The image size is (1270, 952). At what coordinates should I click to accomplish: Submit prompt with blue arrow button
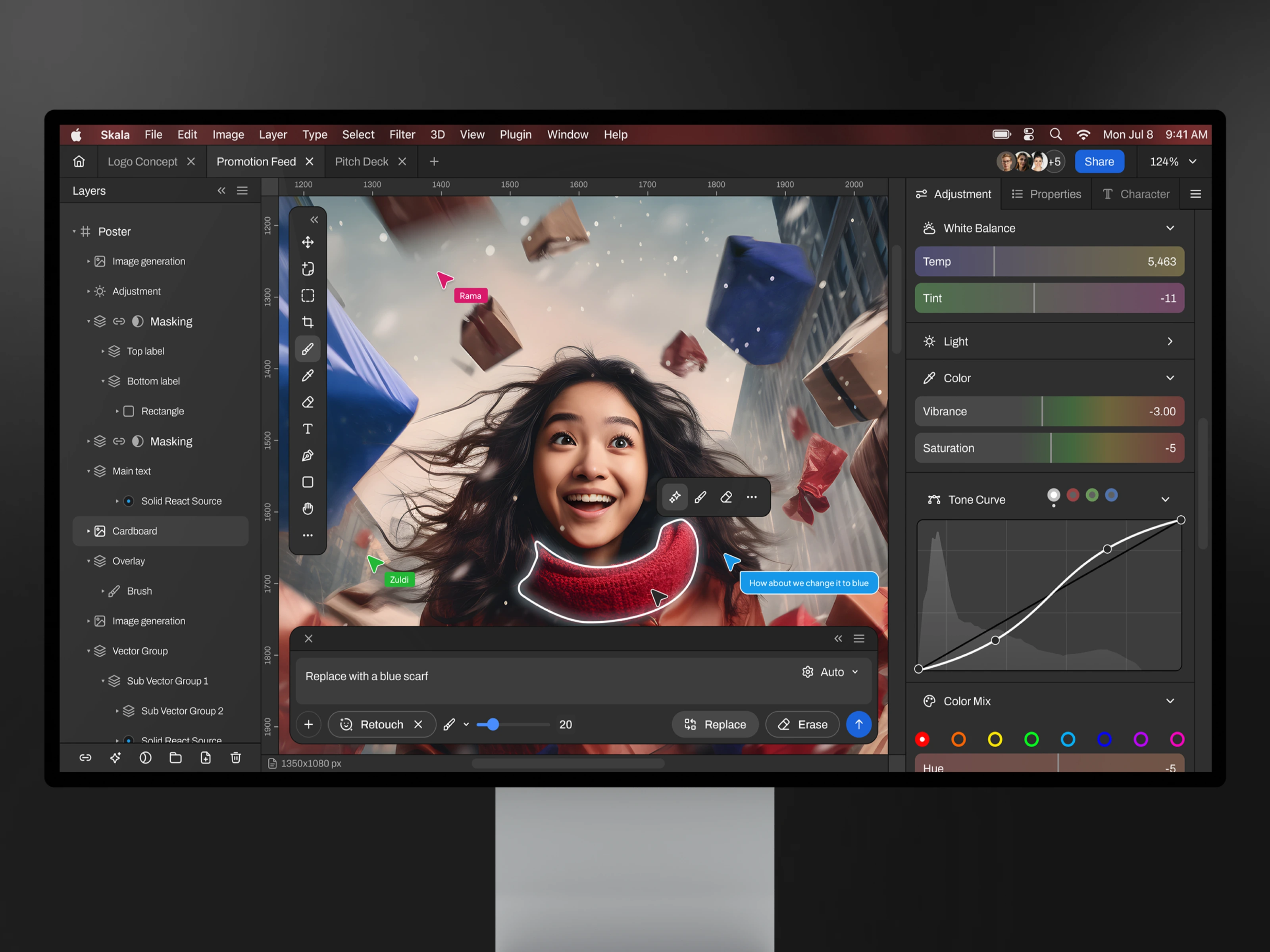pos(859,724)
